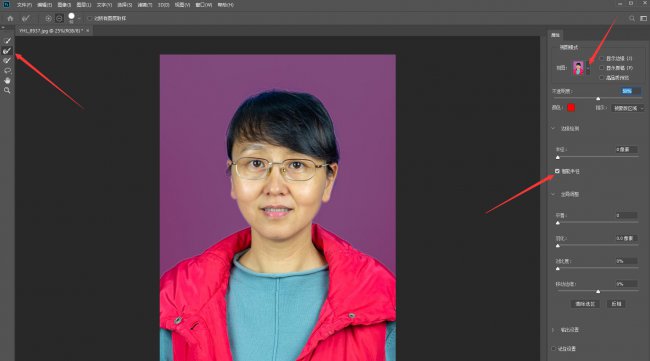The width and height of the screenshot is (650, 361).
Task: Open the 指示 (Indicates) masked areas dropdown
Action: (x=628, y=108)
